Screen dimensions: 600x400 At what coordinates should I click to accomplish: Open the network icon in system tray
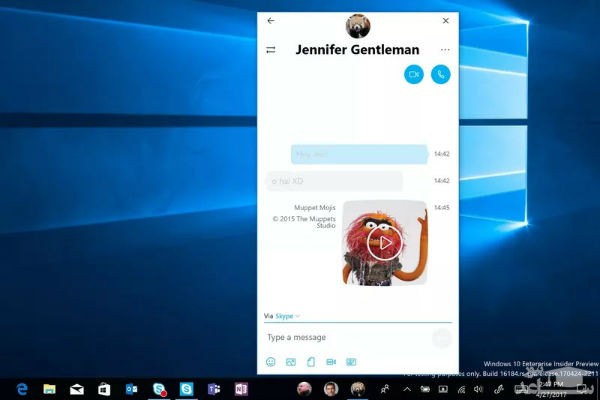pyautogui.click(x=461, y=390)
